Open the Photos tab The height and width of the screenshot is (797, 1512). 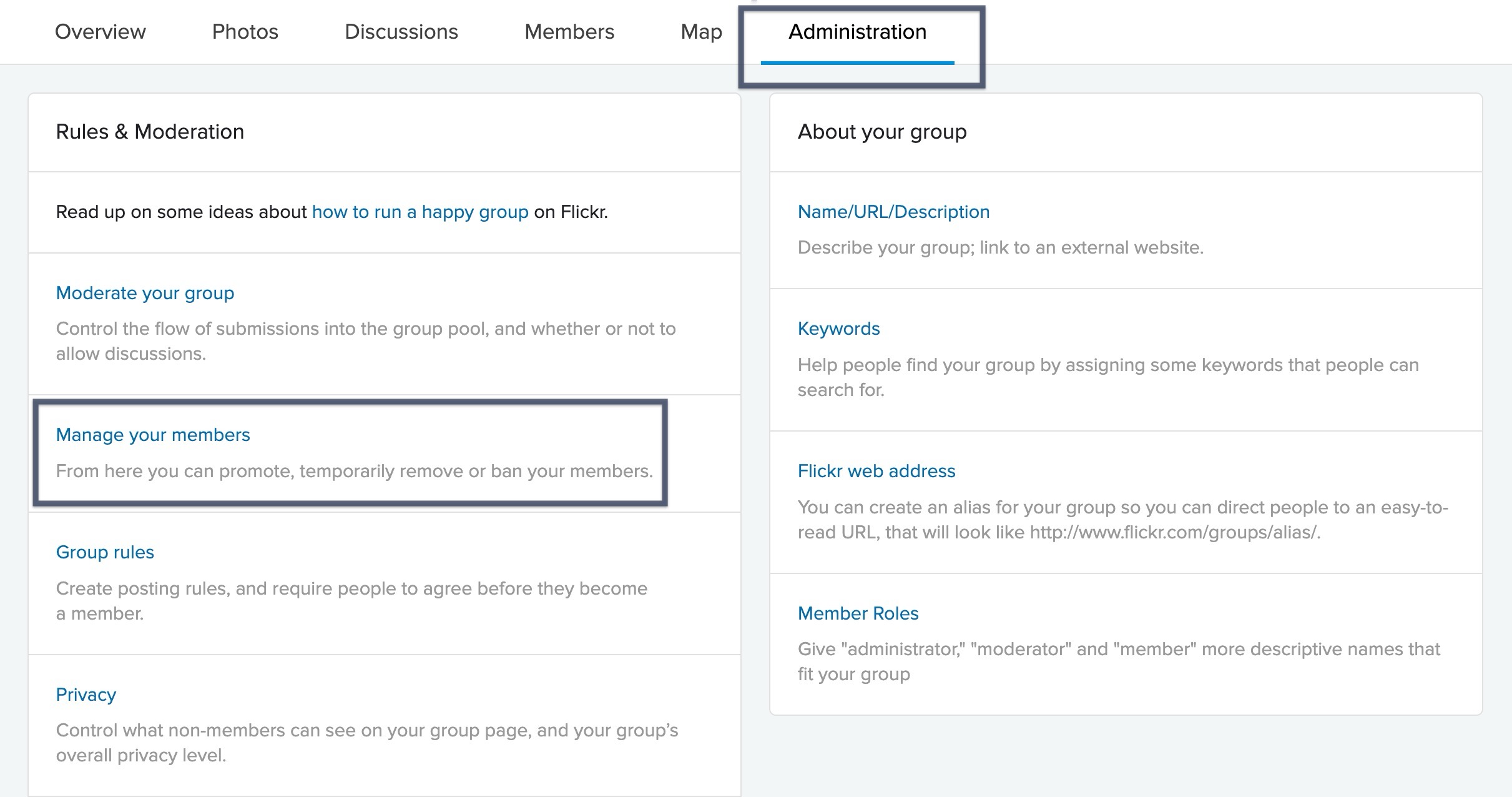pyautogui.click(x=245, y=32)
